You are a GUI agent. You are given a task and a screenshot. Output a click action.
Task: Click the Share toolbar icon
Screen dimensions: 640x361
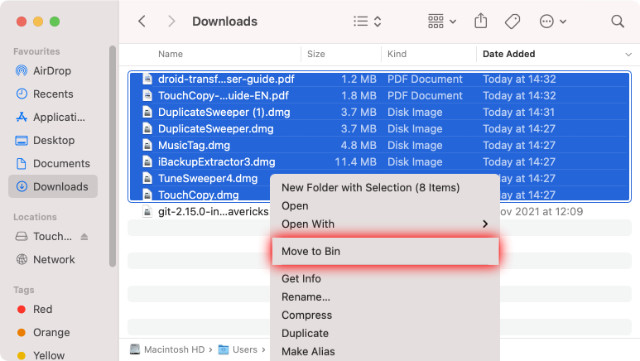[x=481, y=21]
